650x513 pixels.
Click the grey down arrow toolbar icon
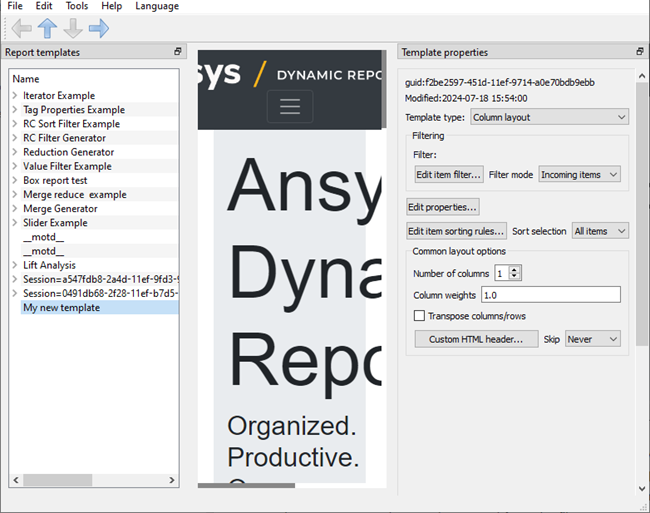pyautogui.click(x=73, y=28)
